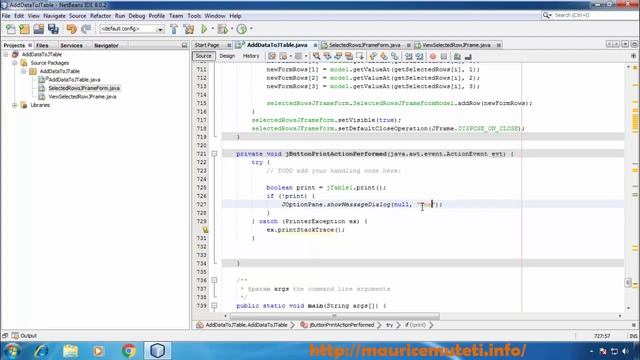Viewport: 640px width, 360px height.
Task: Open the Profile Project dropdown arrow
Action: [251, 29]
